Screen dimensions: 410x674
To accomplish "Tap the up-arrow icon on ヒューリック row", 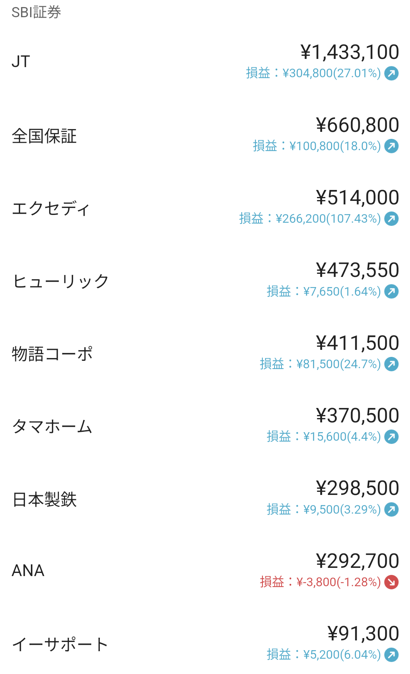I will click(391, 291).
